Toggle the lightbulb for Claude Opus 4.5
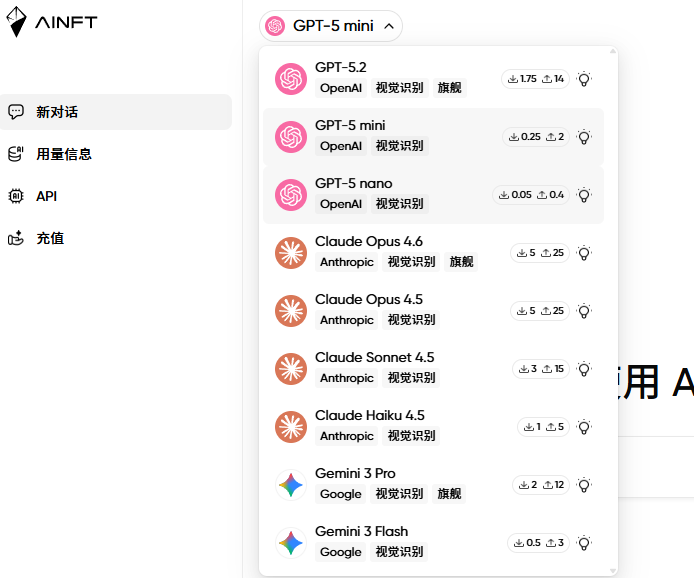The width and height of the screenshot is (694, 578). pos(584,311)
